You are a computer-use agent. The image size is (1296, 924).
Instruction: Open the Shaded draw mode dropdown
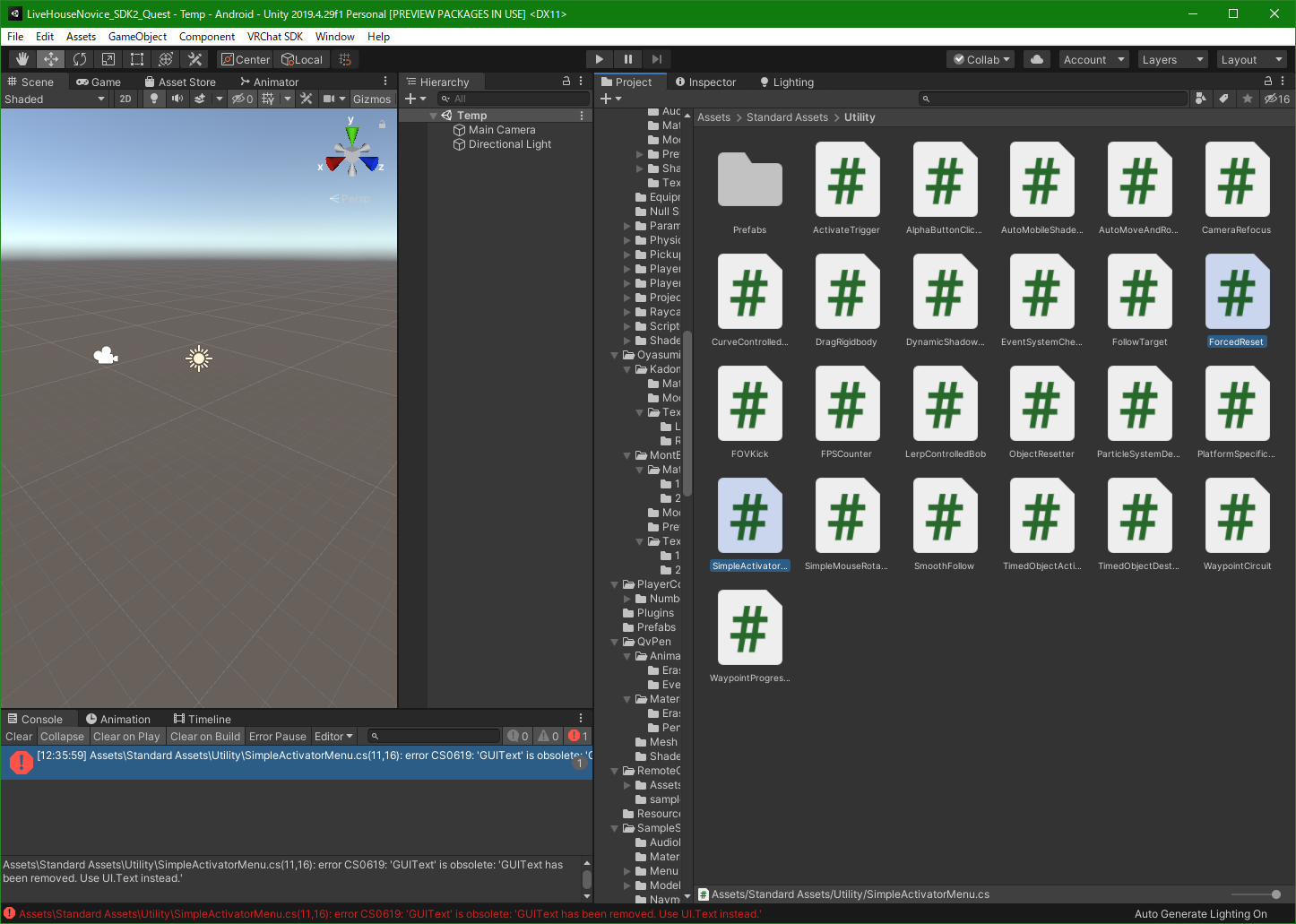click(55, 99)
